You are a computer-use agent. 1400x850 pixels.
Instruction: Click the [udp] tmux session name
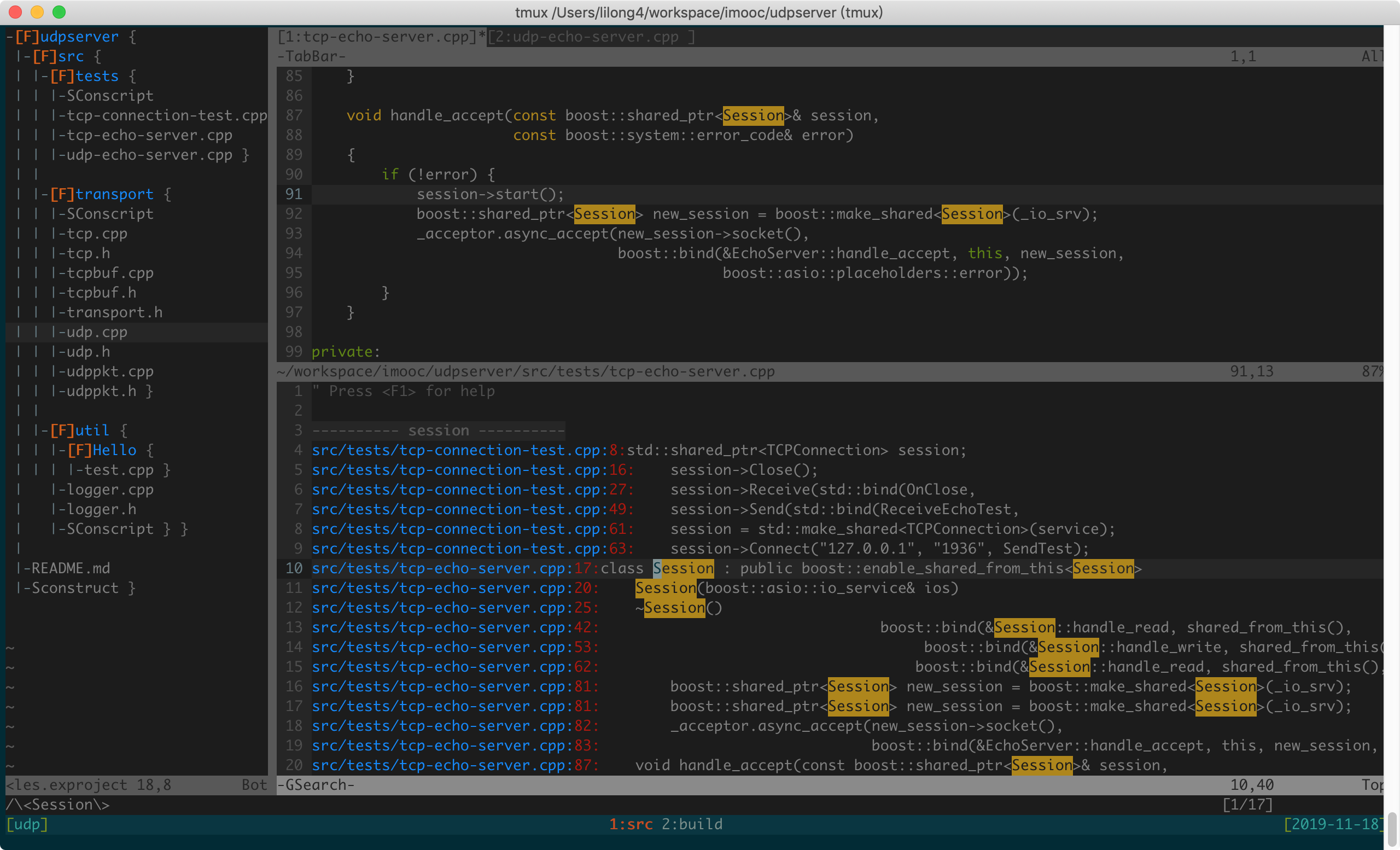coord(27,824)
